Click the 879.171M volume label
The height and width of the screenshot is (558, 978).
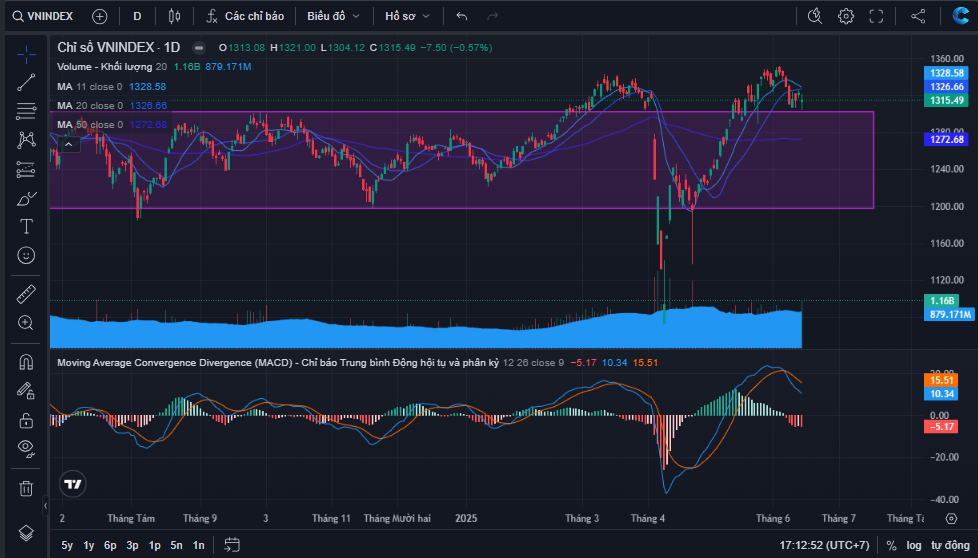tap(949, 314)
